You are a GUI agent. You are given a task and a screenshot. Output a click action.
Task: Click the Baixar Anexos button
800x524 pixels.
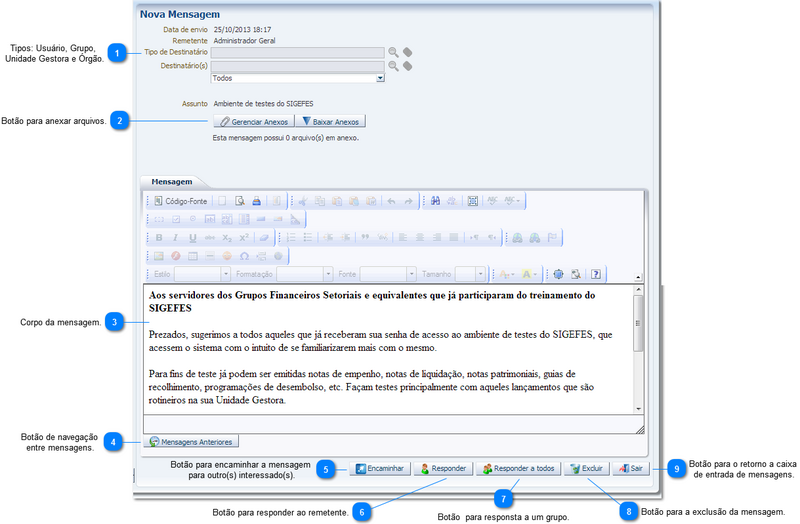click(x=331, y=122)
